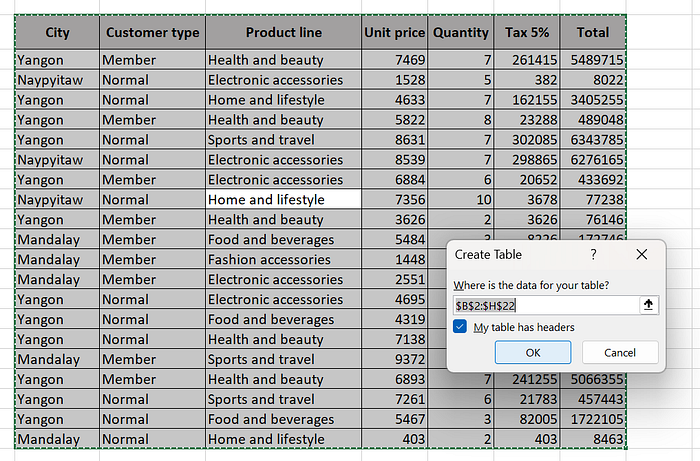Image resolution: width=700 pixels, height=461 pixels.
Task: Click the help question mark in Create Table
Action: click(593, 254)
